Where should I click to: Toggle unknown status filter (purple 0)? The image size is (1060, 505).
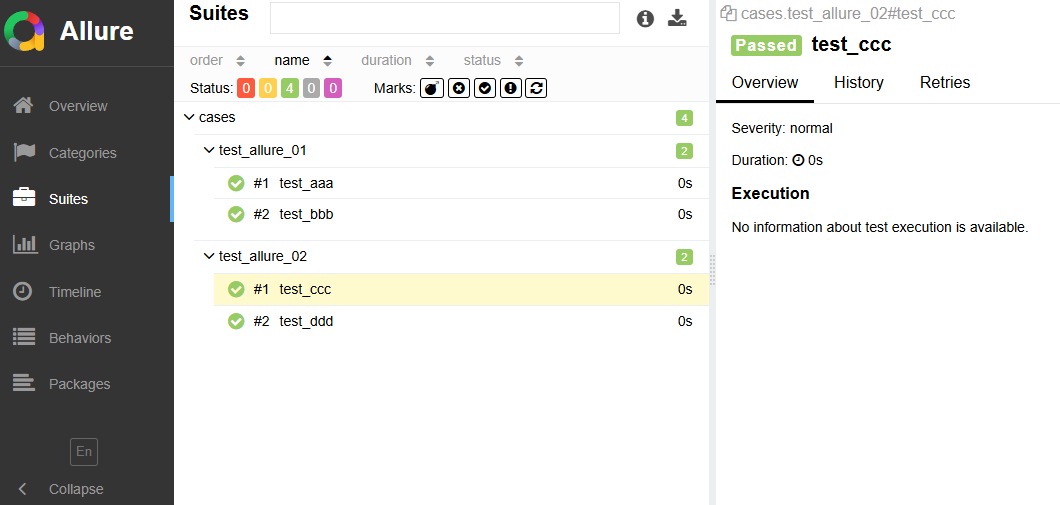tap(333, 88)
